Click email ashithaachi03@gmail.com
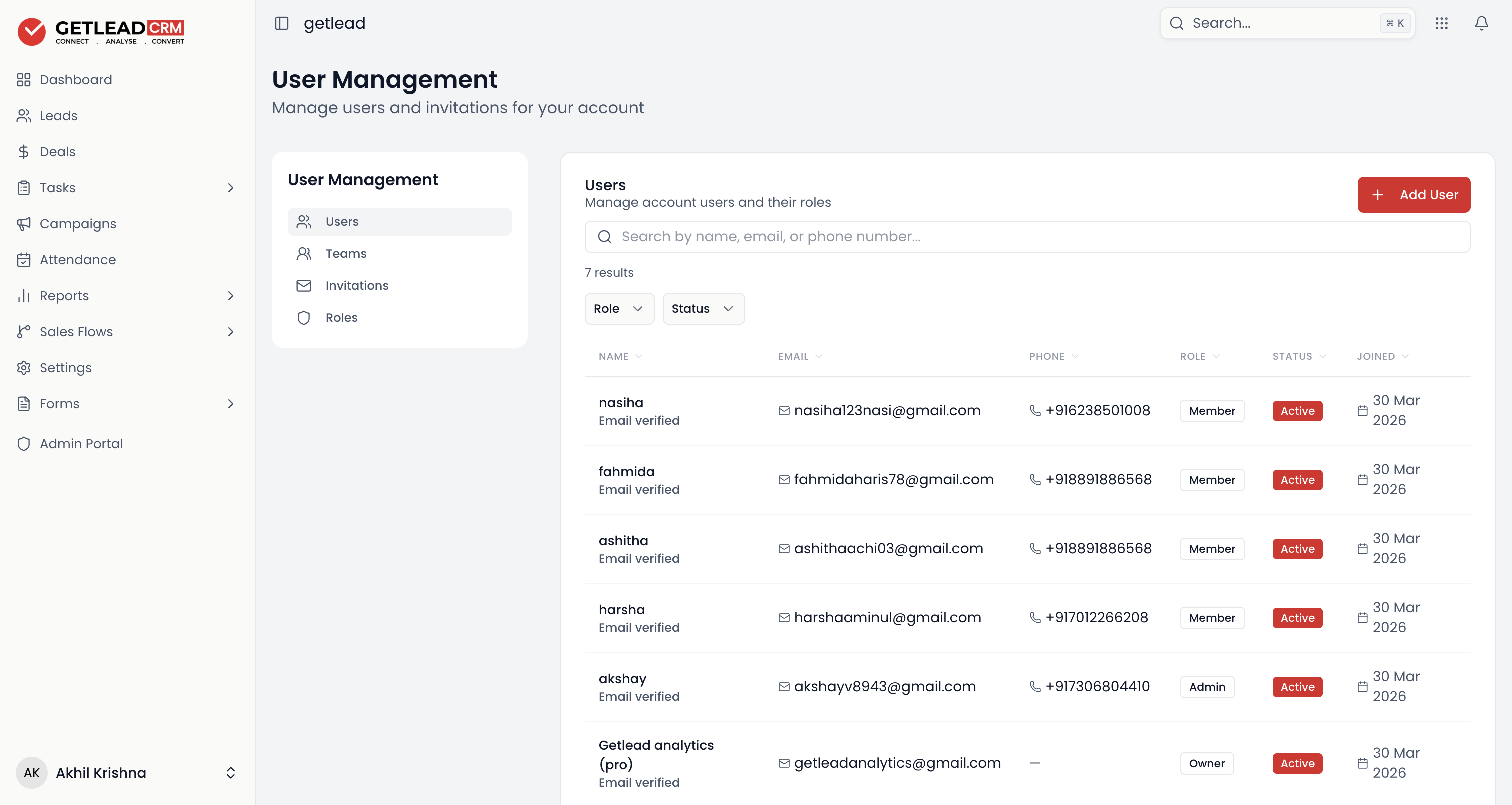Image resolution: width=1512 pixels, height=805 pixels. click(888, 549)
